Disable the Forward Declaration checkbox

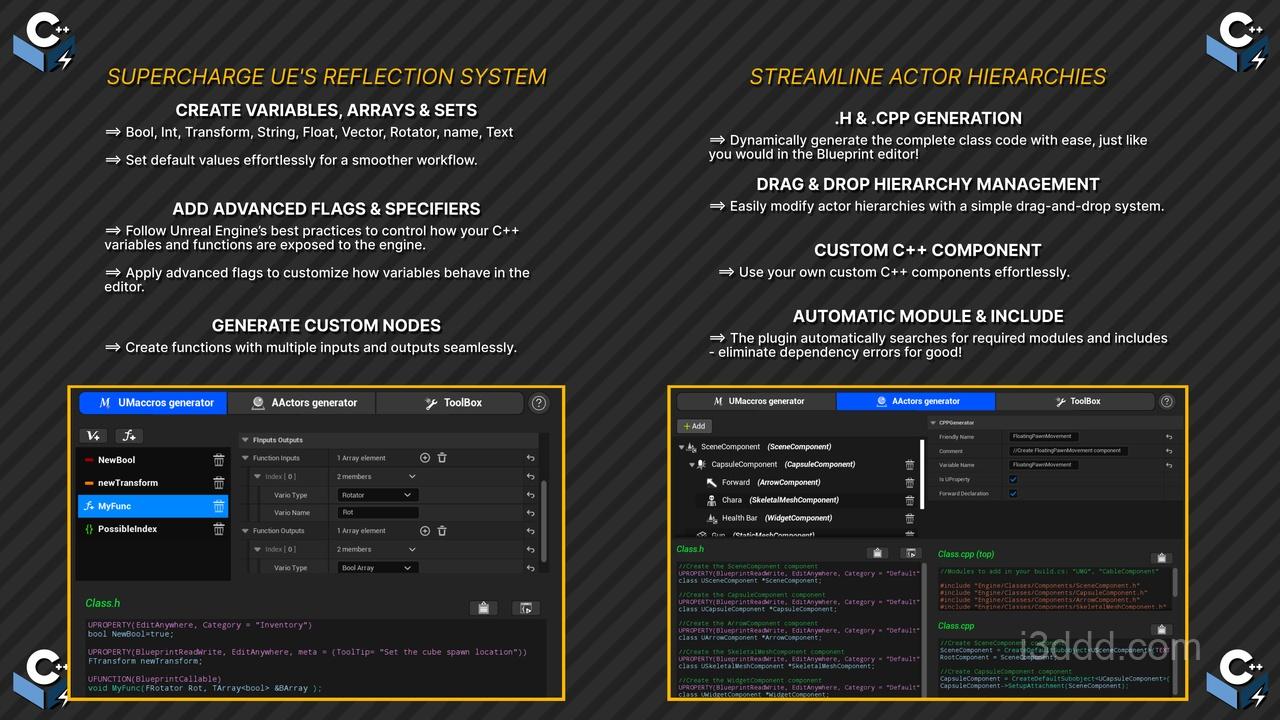coord(1013,493)
